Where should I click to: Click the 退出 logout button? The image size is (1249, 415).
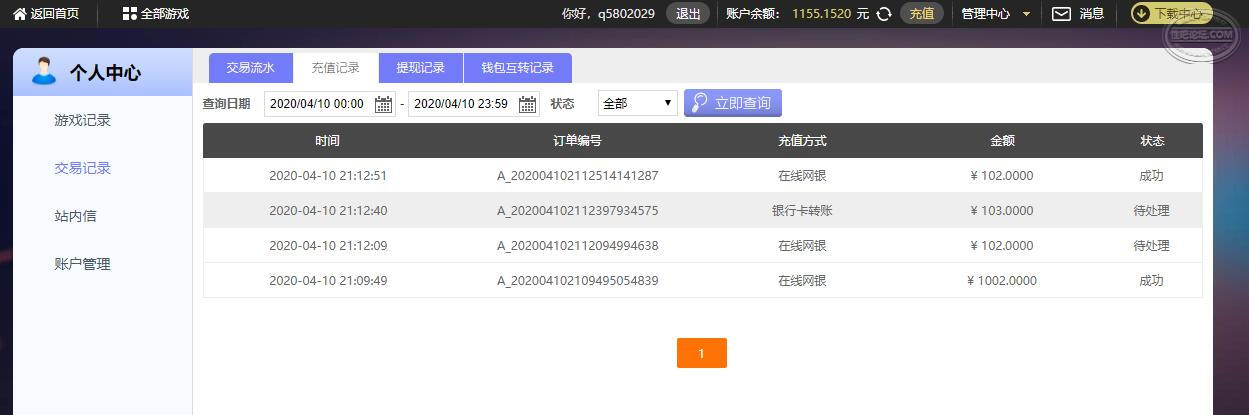point(688,14)
